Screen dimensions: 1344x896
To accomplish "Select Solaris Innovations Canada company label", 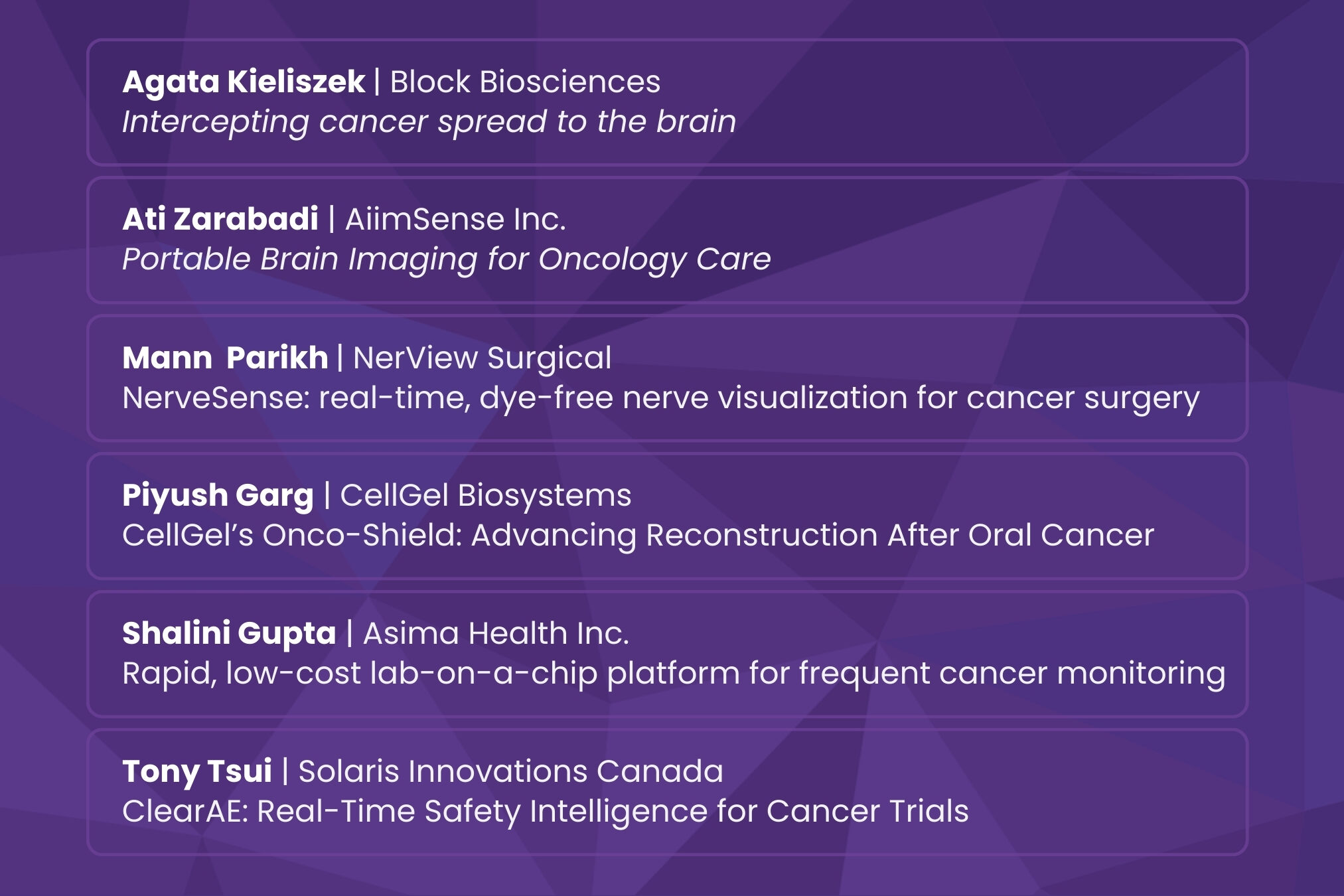I will pyautogui.click(x=510, y=772).
